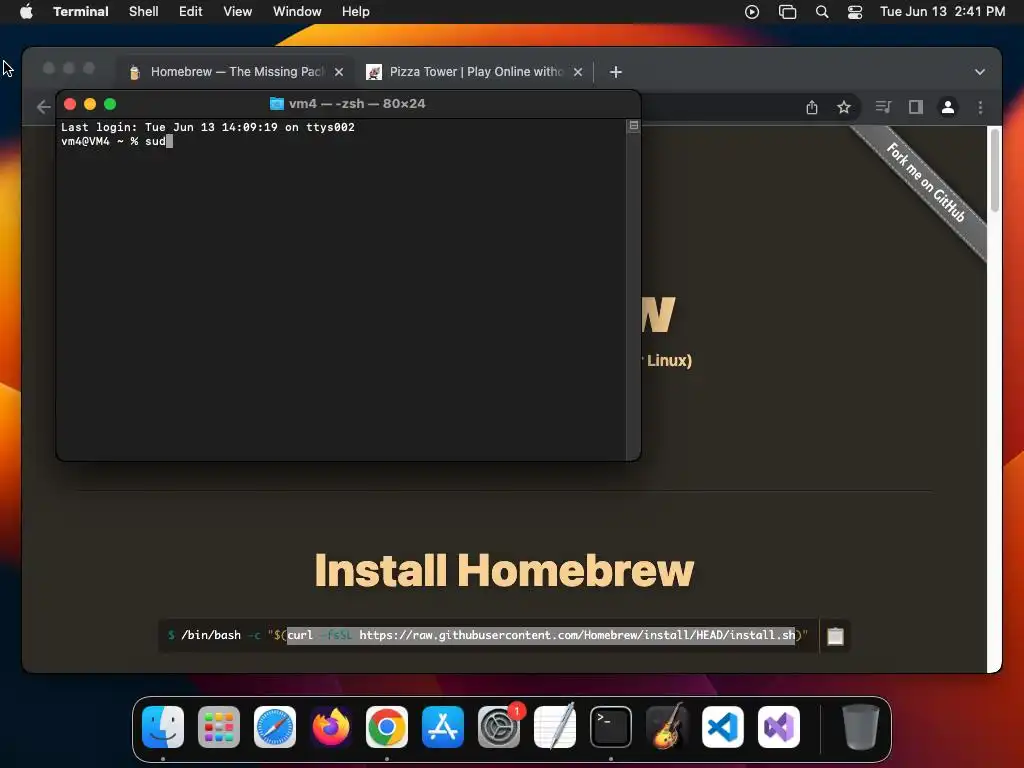
Task: Click the Terminal title vm4 — -zsh — 80×24
Action: click(x=357, y=104)
